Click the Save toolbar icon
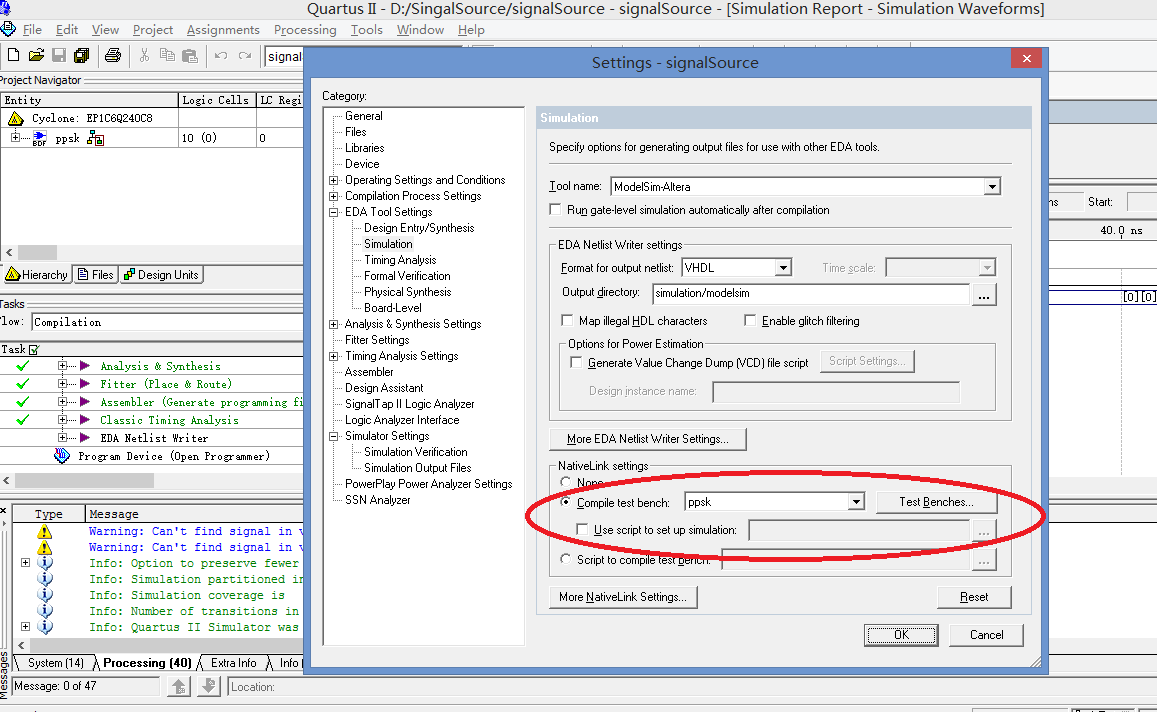Image resolution: width=1157 pixels, height=712 pixels. coord(59,55)
